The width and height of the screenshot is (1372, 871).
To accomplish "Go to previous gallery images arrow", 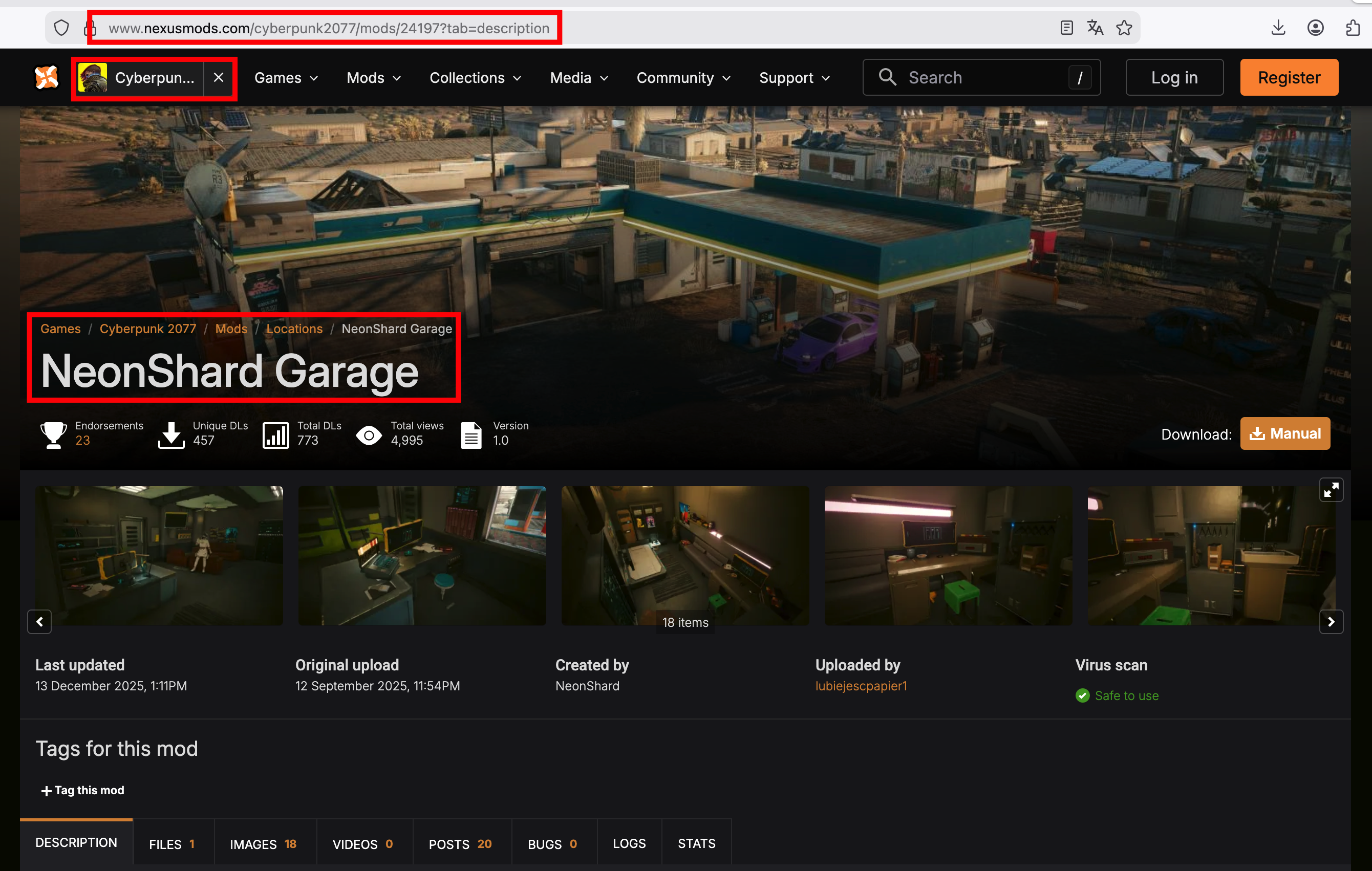I will [x=39, y=621].
